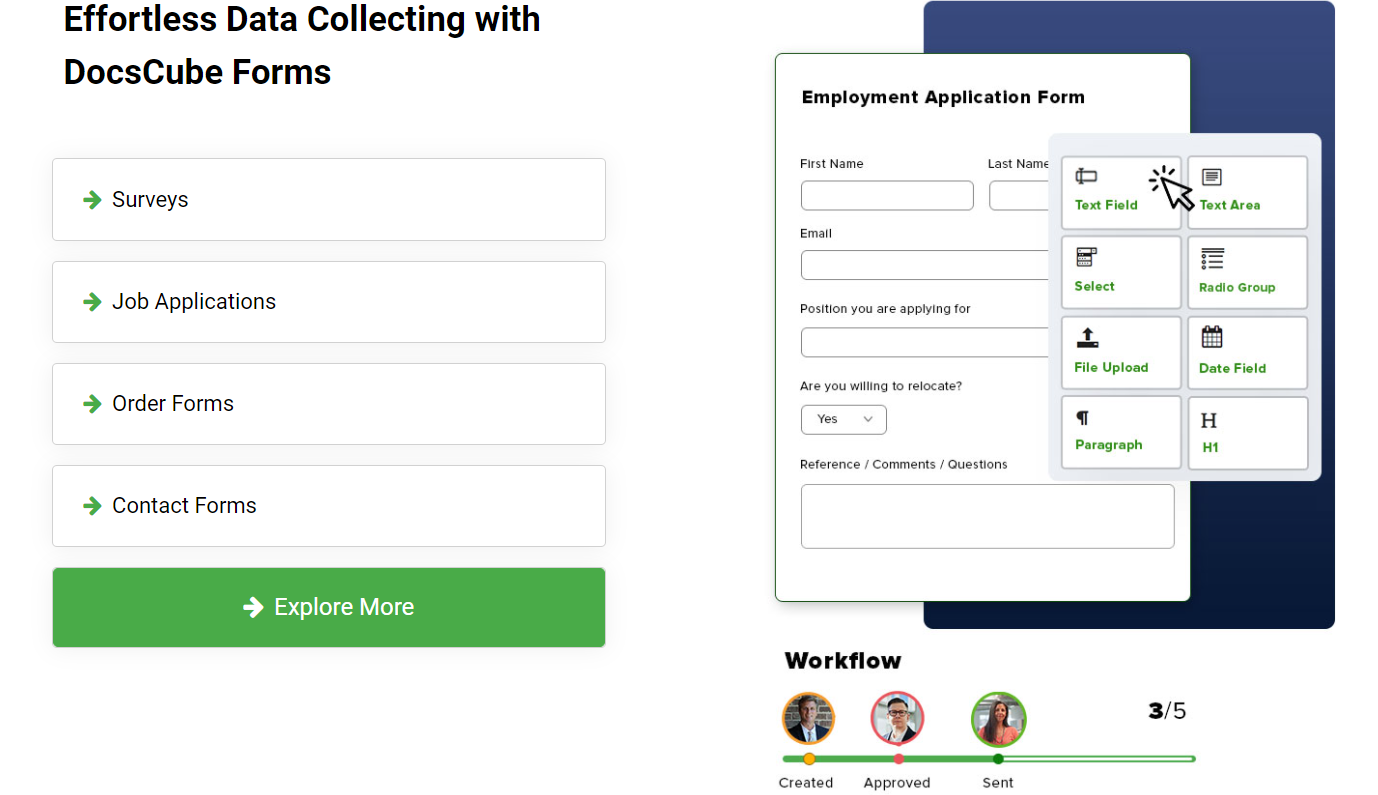Select the Text Field element icon
This screenshot has height=795, width=1378.
(1086, 177)
